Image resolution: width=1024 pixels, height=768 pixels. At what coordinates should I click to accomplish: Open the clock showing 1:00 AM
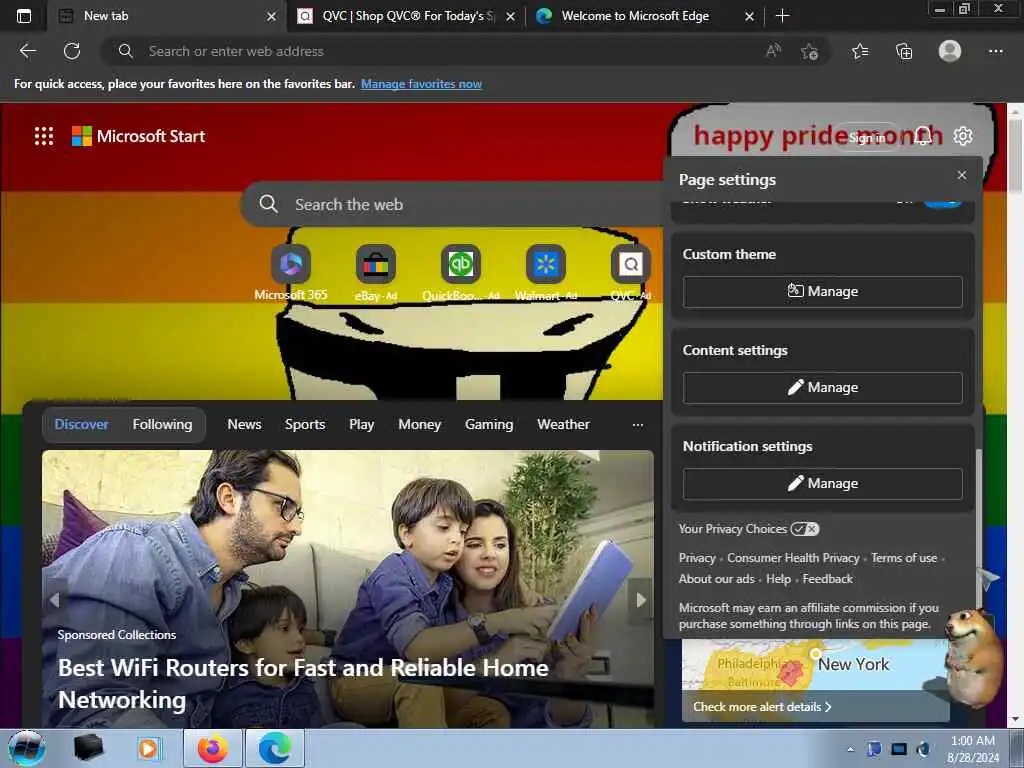tap(972, 749)
